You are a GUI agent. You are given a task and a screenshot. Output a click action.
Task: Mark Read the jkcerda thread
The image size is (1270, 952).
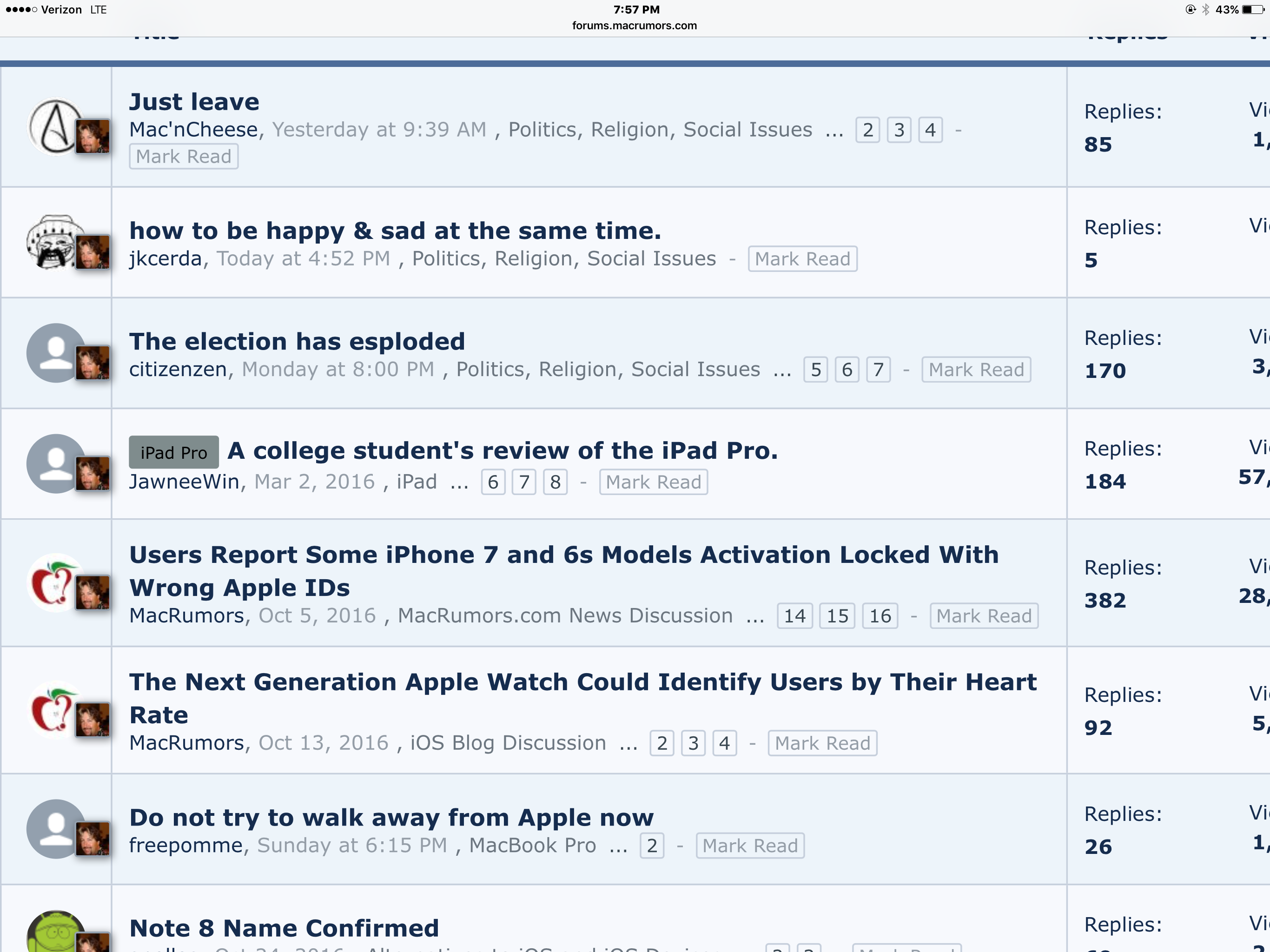[803, 259]
